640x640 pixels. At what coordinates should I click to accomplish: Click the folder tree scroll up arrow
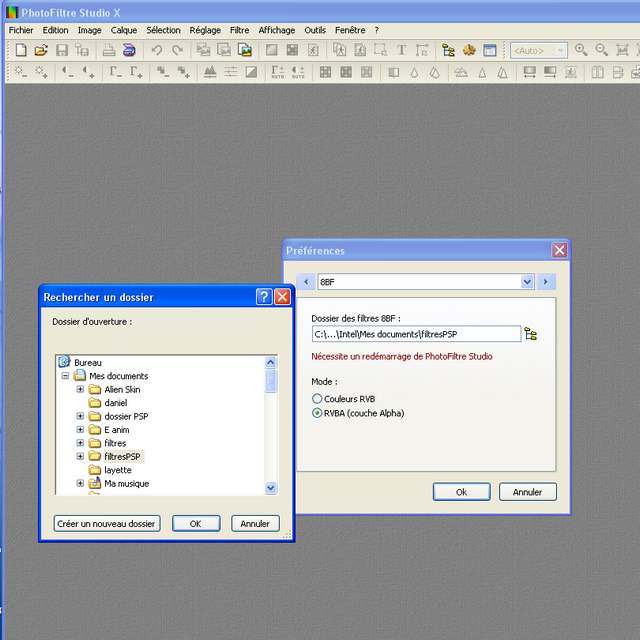point(271,362)
